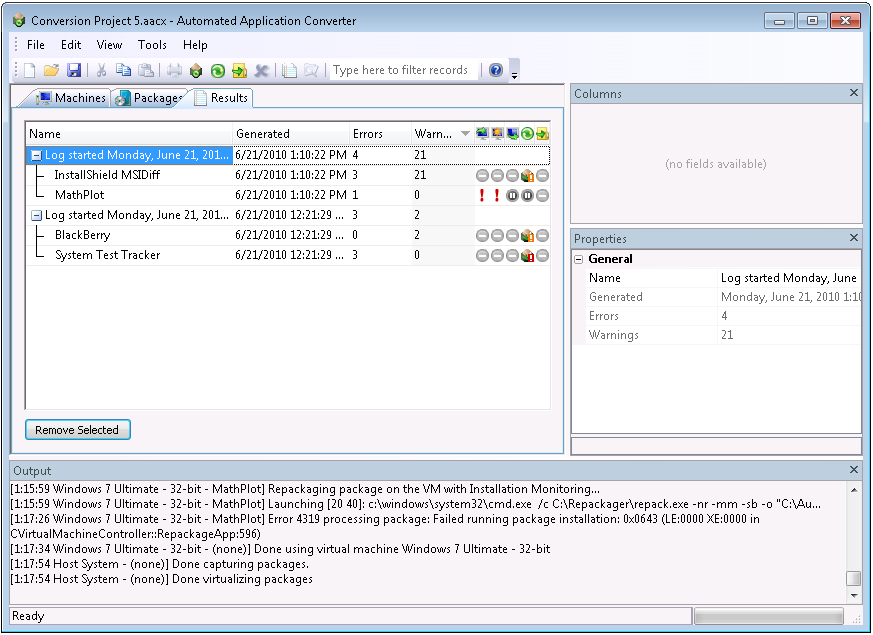
Task: Click the Remove Selected button
Action: 77,430
